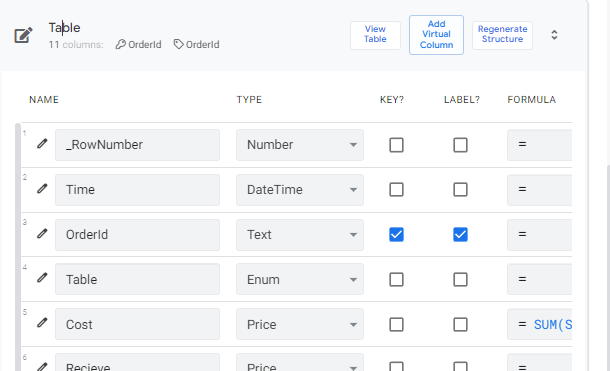
Task: Click the key icon next to OrderId
Action: 121,44
